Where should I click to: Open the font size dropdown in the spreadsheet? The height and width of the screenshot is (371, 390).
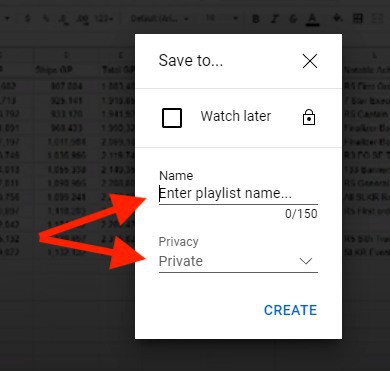222,18
